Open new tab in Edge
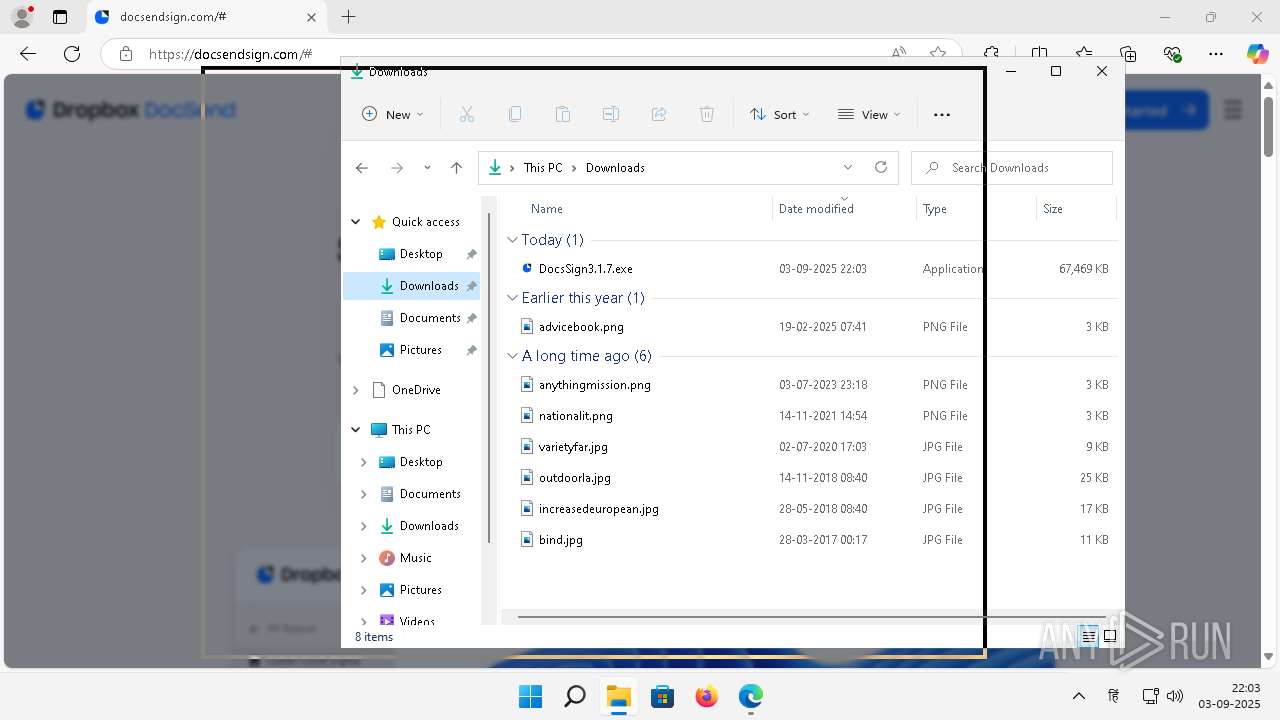Viewport: 1280px width, 720px height. (348, 17)
